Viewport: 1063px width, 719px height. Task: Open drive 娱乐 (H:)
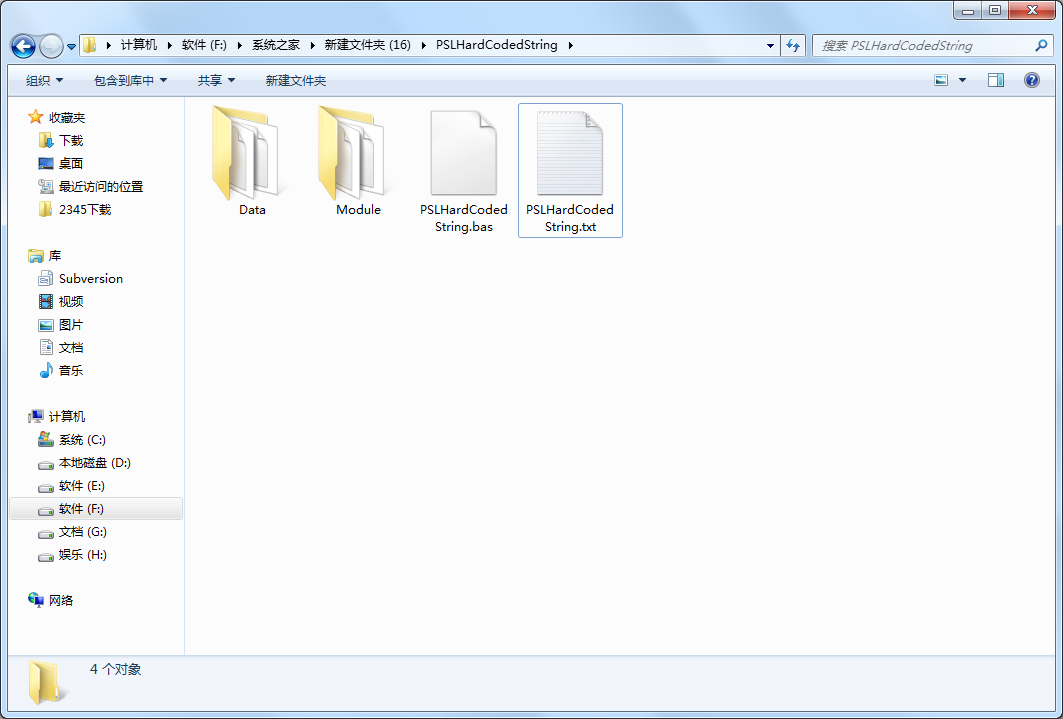[x=82, y=555]
